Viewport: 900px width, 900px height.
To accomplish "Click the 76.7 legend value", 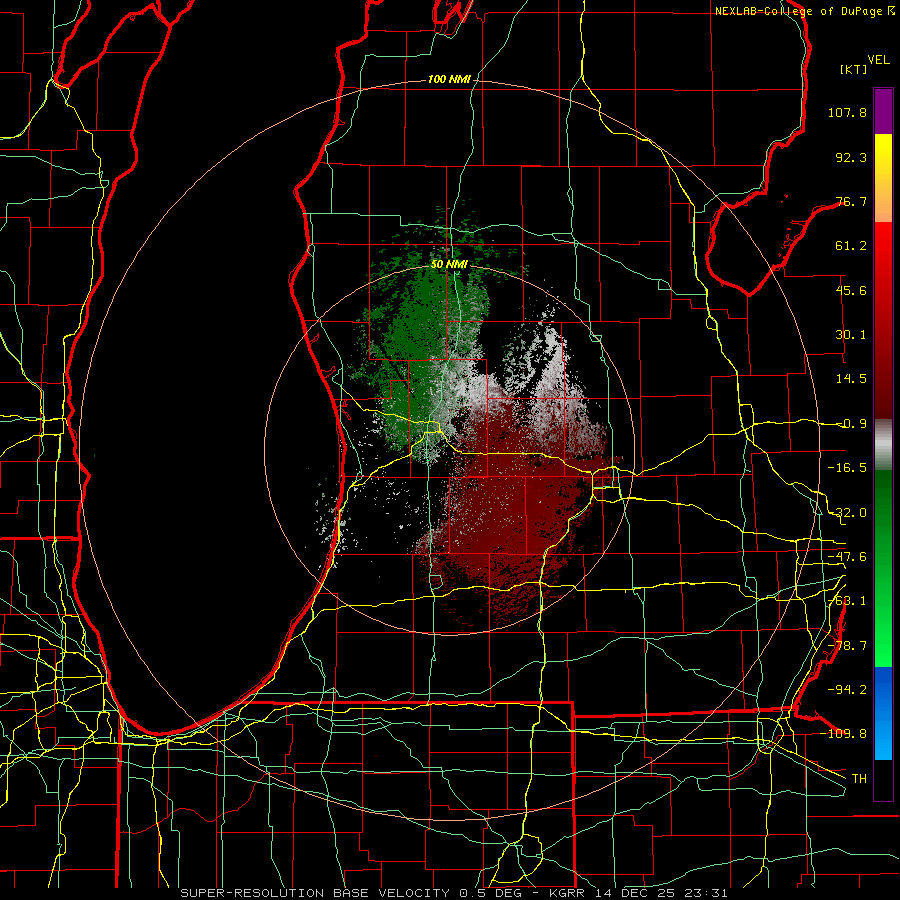I will [851, 201].
